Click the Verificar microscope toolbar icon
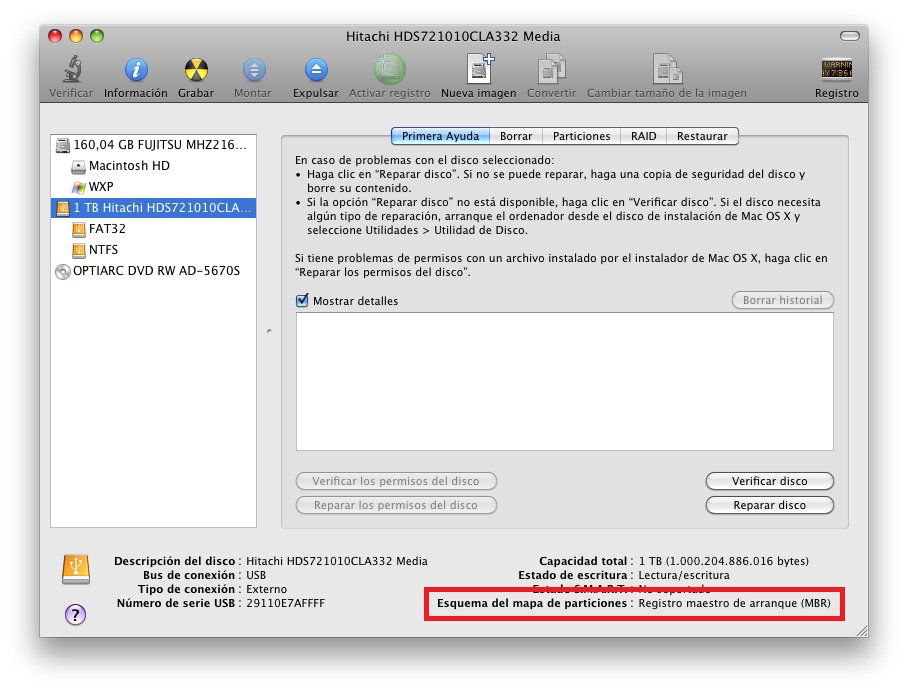 (x=71, y=69)
